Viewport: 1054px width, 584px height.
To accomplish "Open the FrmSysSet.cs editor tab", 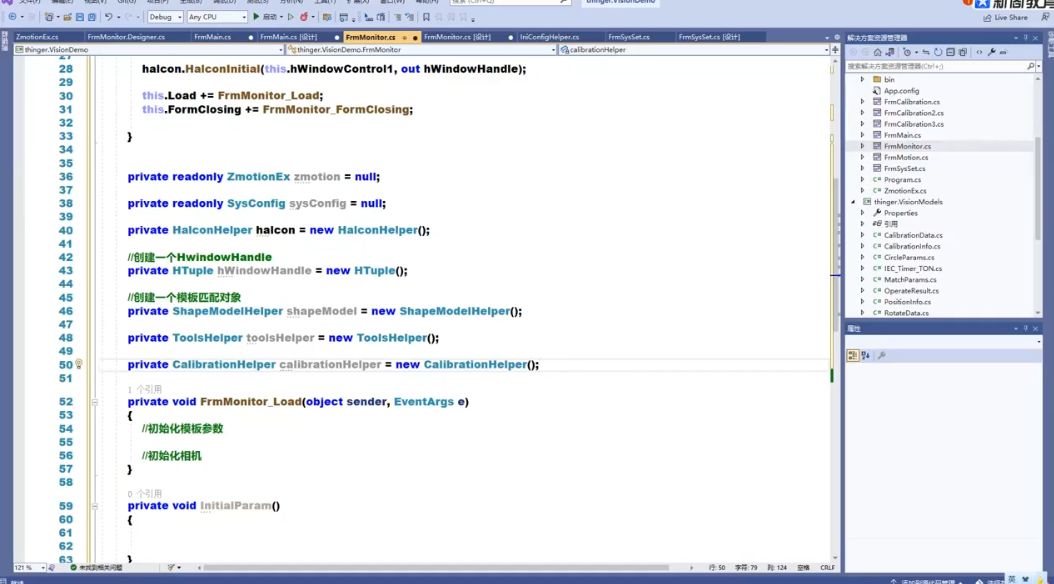I will point(628,37).
